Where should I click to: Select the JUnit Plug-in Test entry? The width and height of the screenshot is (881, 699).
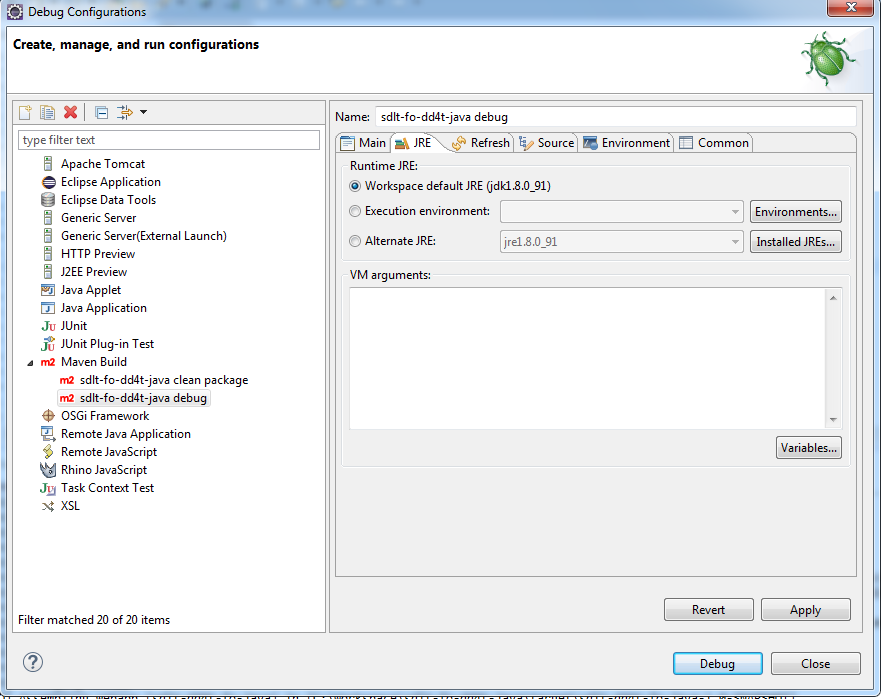click(107, 344)
